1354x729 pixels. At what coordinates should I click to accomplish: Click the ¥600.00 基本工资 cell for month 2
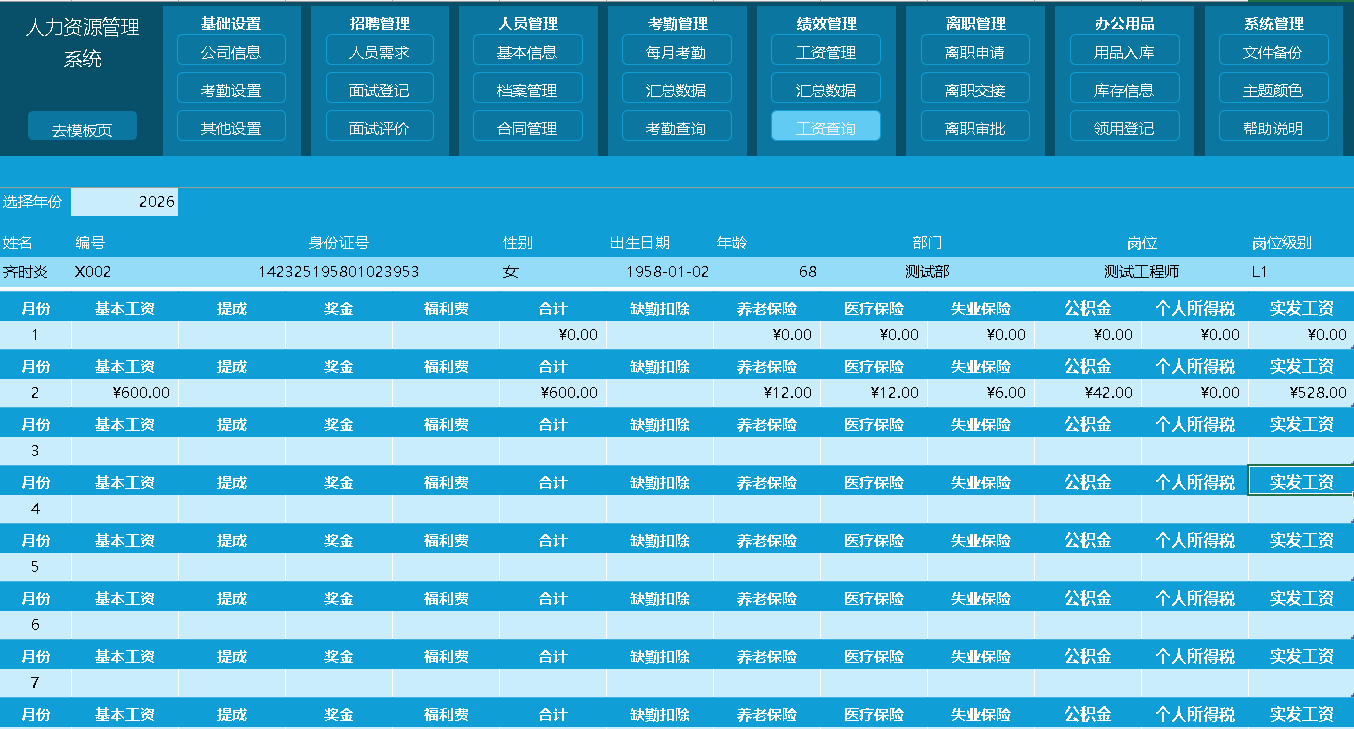(125, 393)
